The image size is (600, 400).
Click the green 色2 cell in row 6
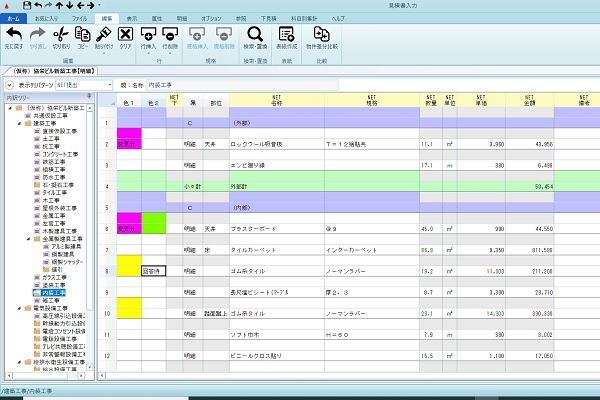pyautogui.click(x=154, y=223)
